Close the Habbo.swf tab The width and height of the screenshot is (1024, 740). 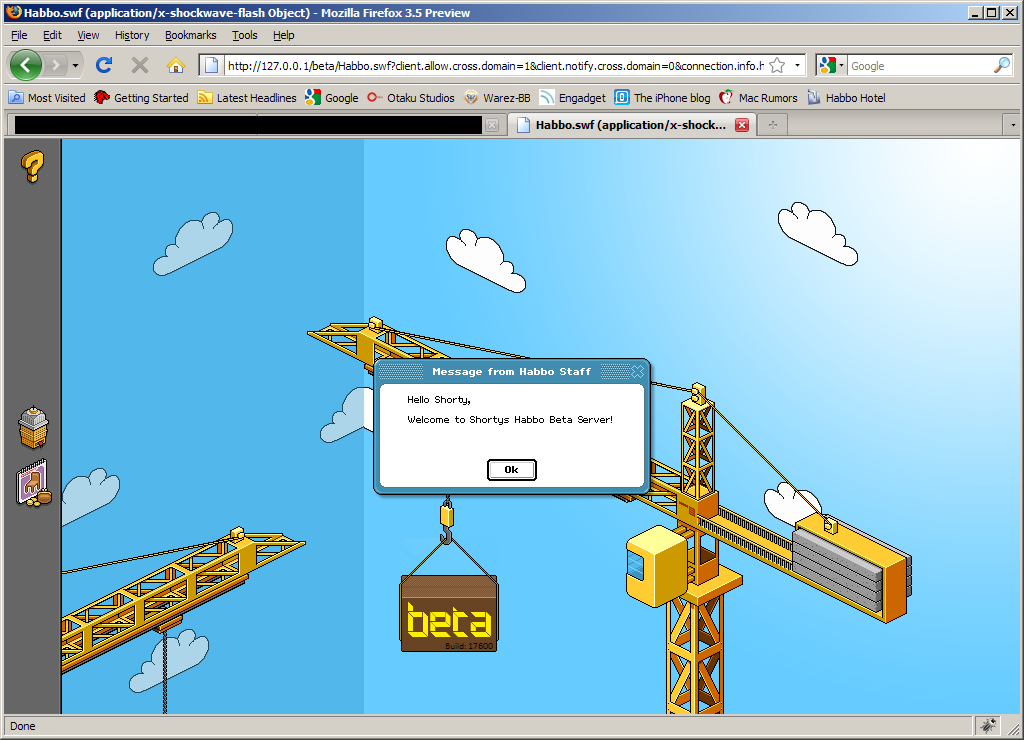pyautogui.click(x=742, y=125)
